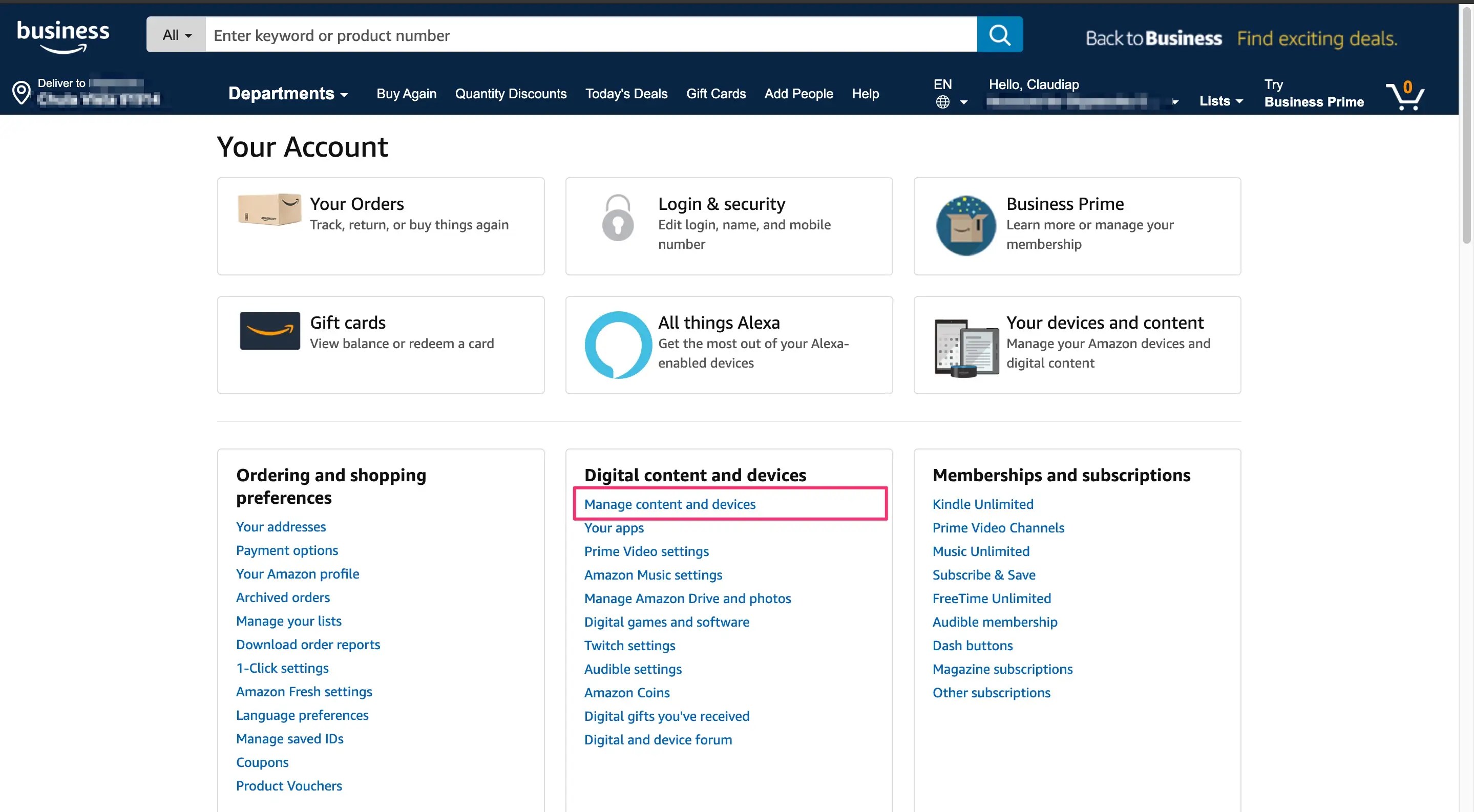Open Manage content and devices link

click(x=669, y=504)
